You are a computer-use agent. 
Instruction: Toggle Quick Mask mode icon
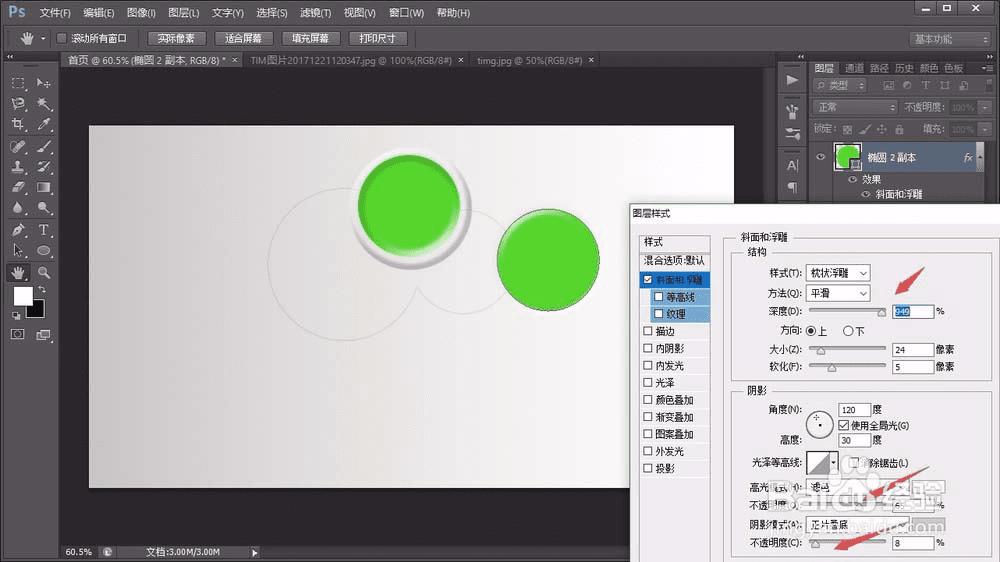point(18,334)
